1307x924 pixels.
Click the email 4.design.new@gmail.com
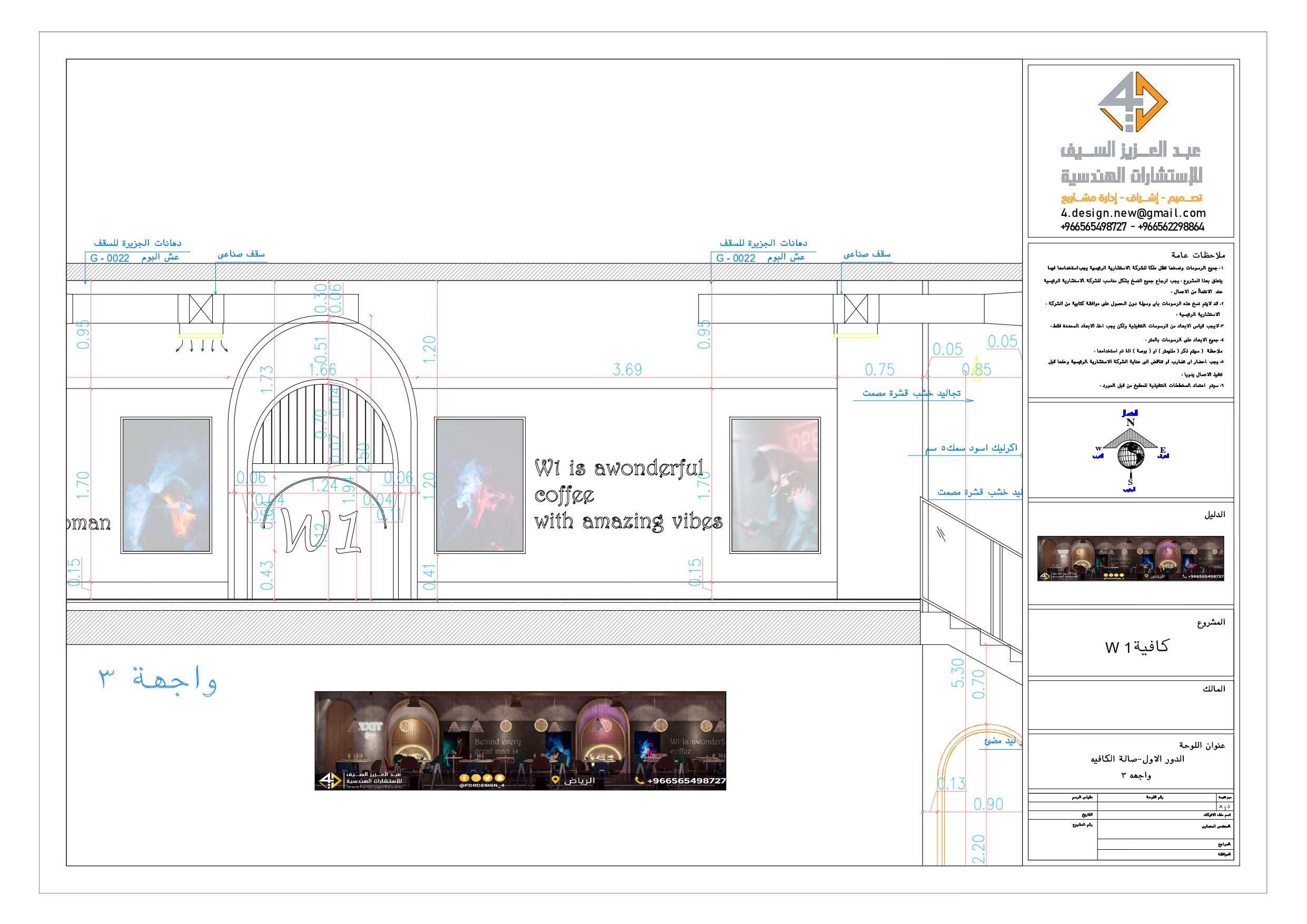point(1133,213)
